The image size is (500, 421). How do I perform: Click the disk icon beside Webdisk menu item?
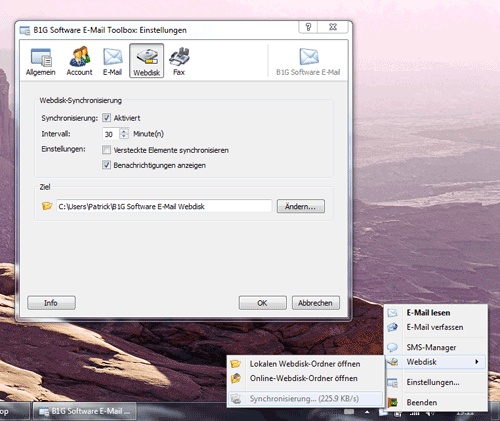pos(393,362)
